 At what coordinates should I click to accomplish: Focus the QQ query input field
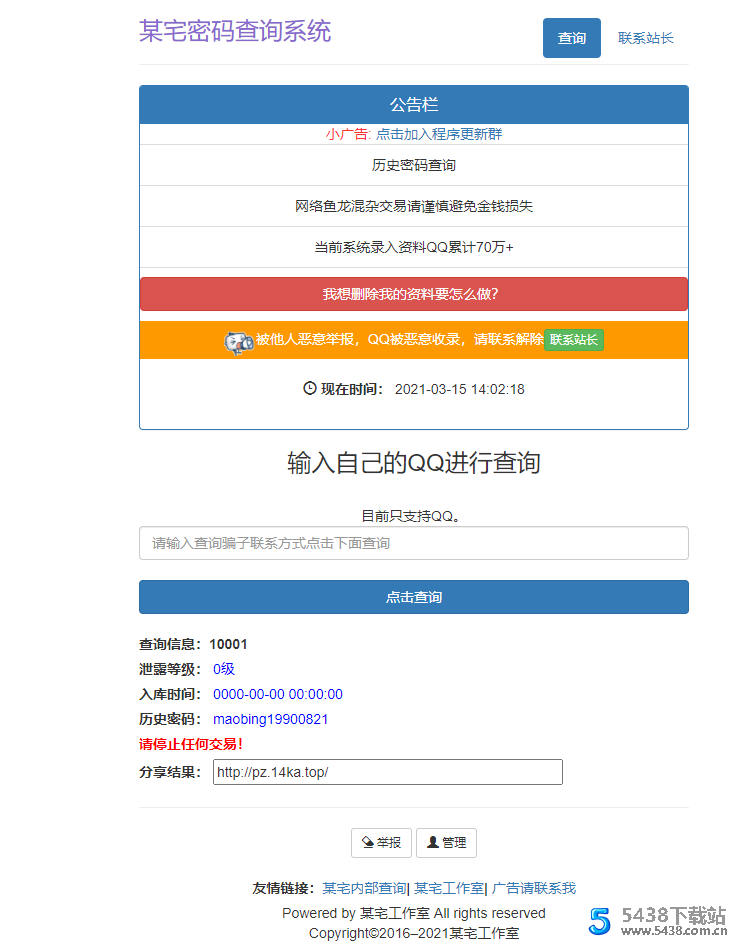pos(413,543)
